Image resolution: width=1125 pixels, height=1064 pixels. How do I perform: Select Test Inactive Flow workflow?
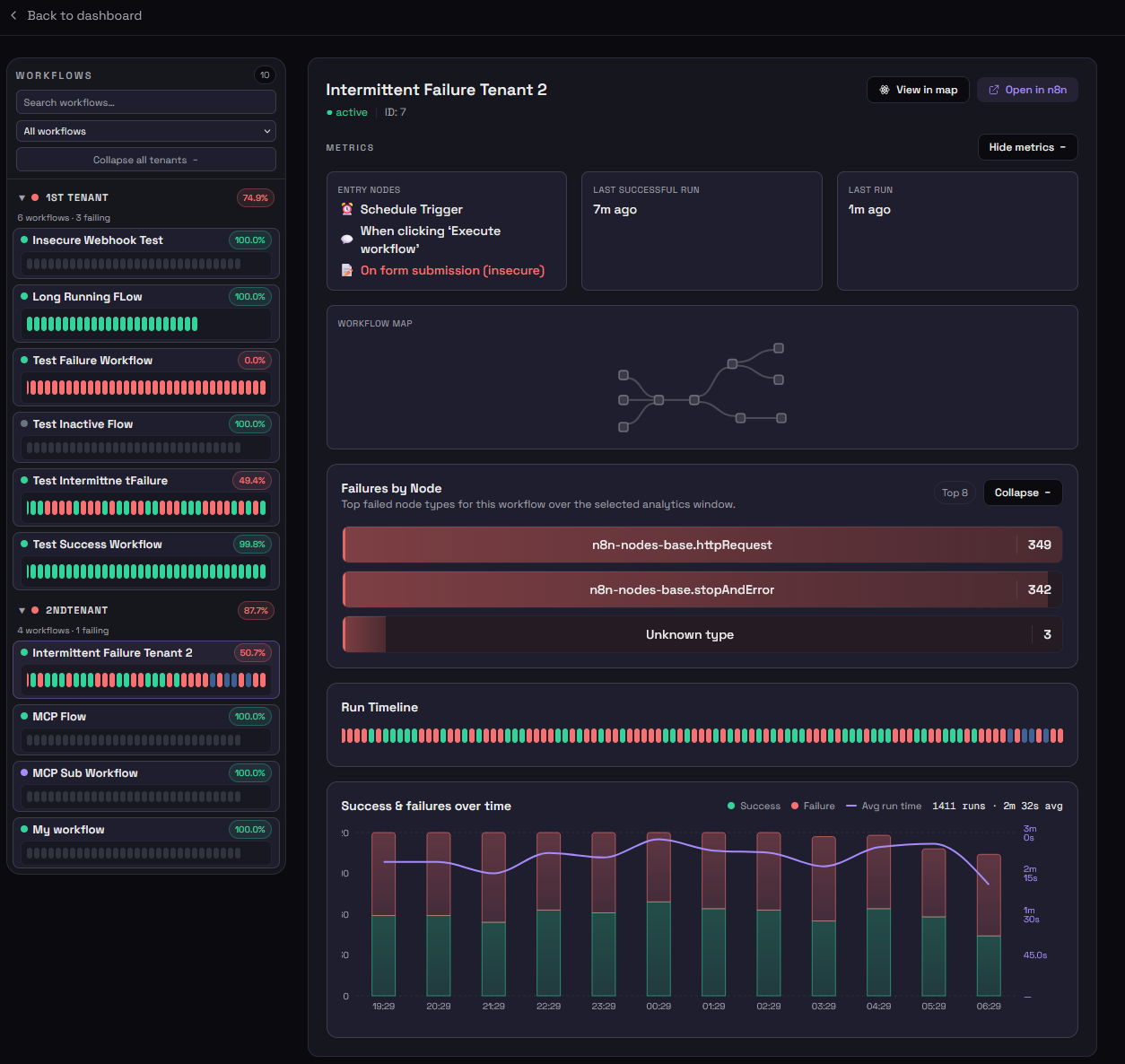pyautogui.click(x=146, y=437)
